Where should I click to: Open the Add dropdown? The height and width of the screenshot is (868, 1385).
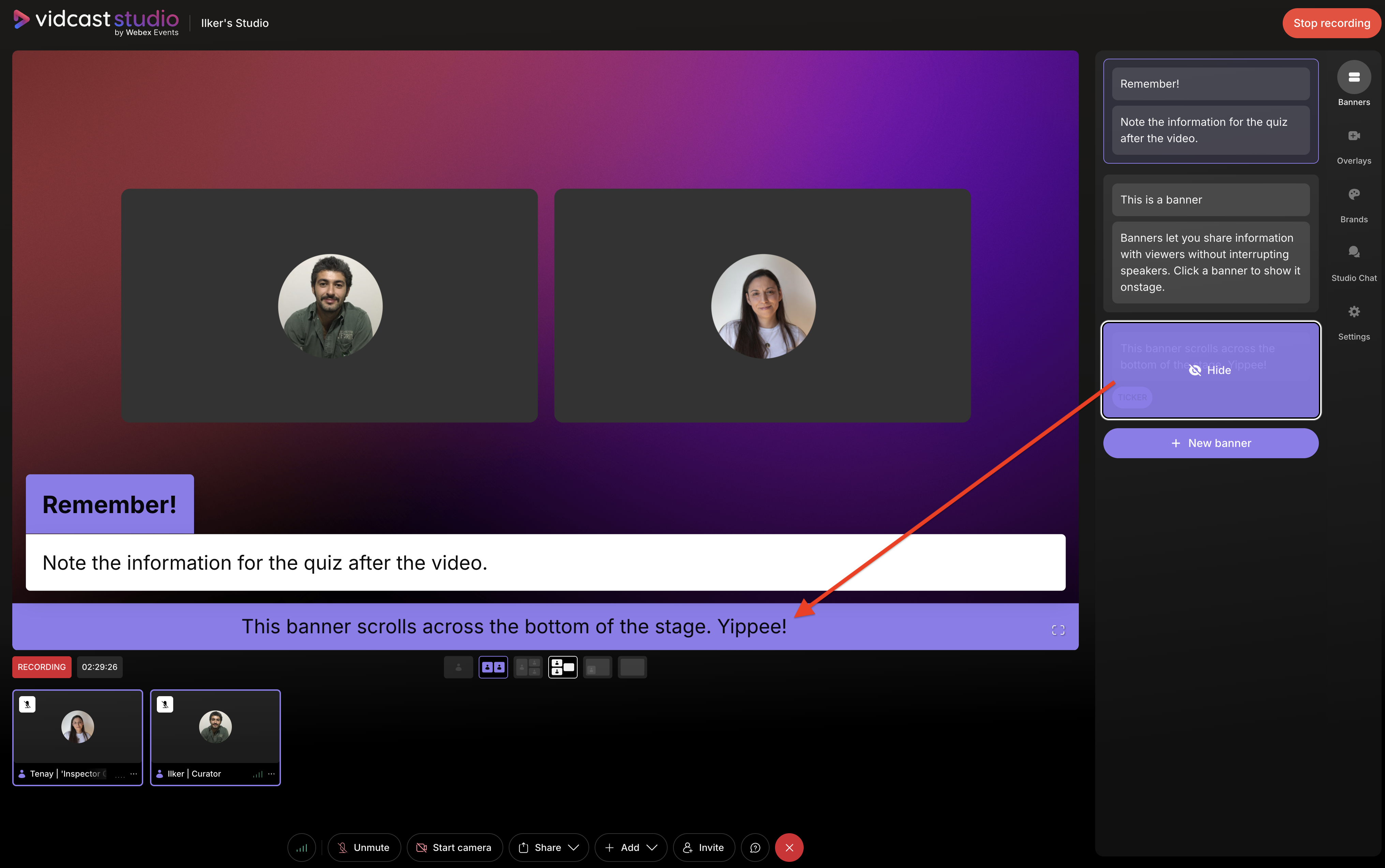[631, 847]
